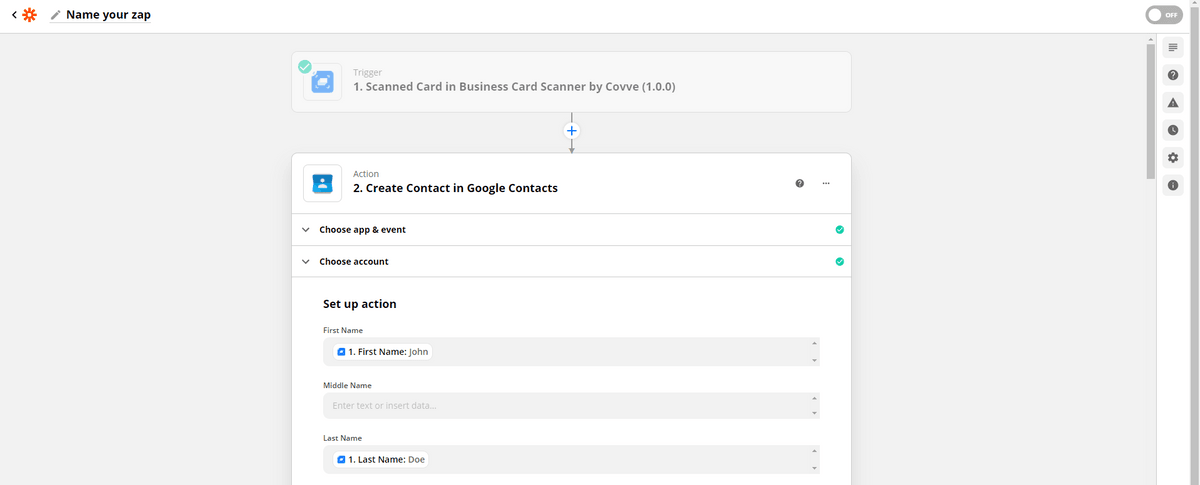Click help icon in action step header
Screen dimensions: 1200x485
(x=799, y=183)
